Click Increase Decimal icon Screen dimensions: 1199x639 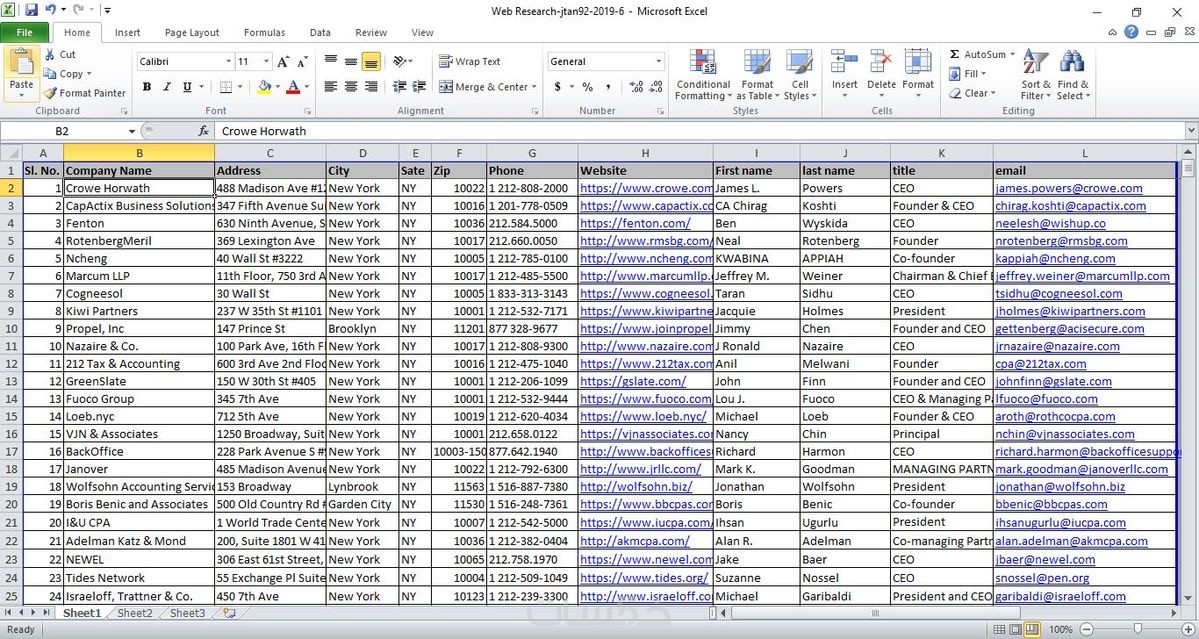tap(635, 87)
